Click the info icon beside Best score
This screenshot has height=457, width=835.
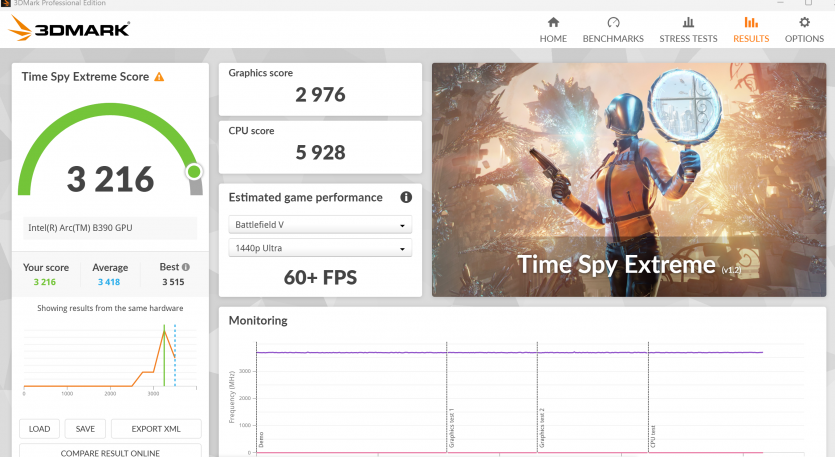point(186,268)
